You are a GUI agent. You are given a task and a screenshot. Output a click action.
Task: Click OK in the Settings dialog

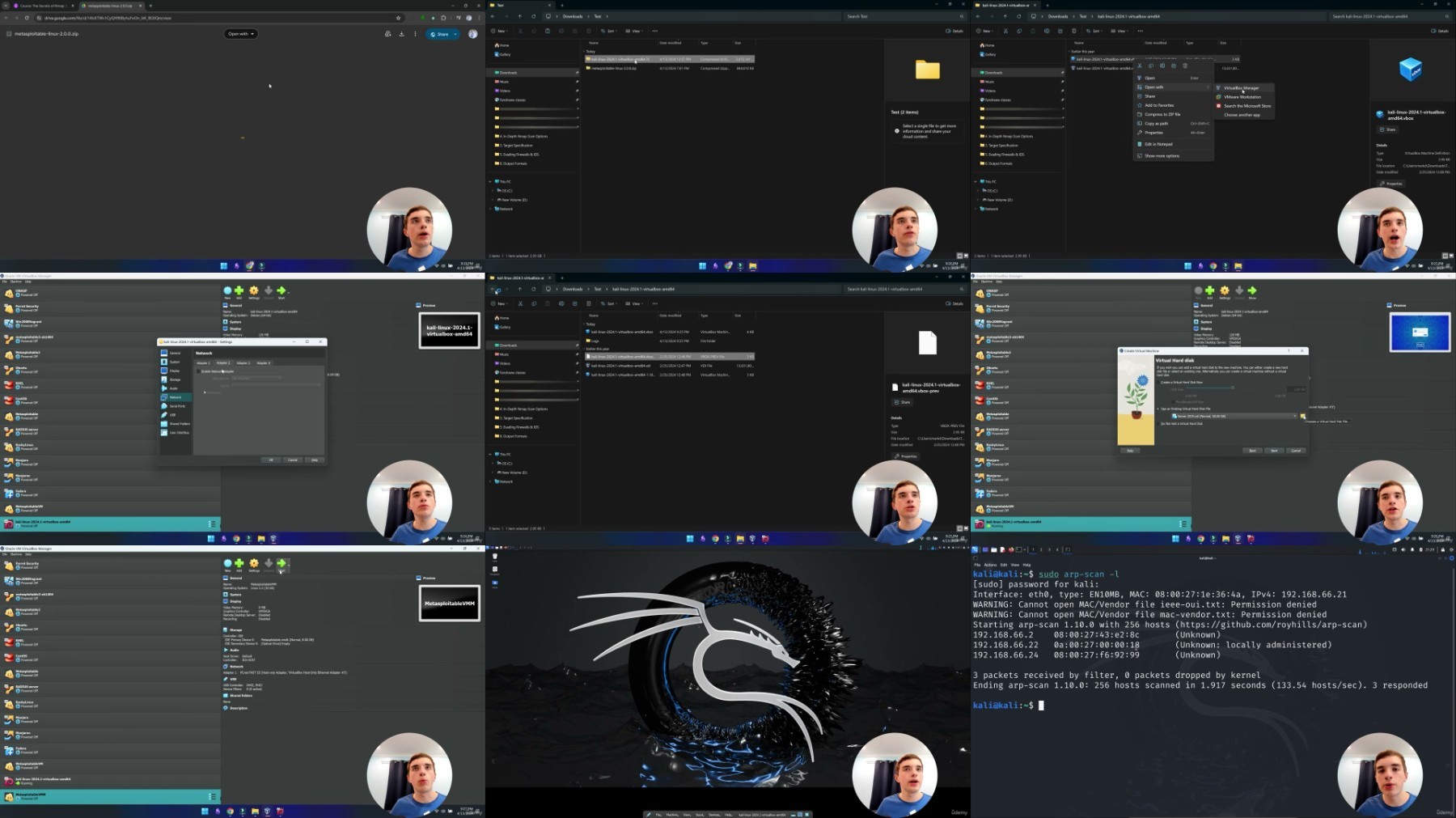point(271,460)
